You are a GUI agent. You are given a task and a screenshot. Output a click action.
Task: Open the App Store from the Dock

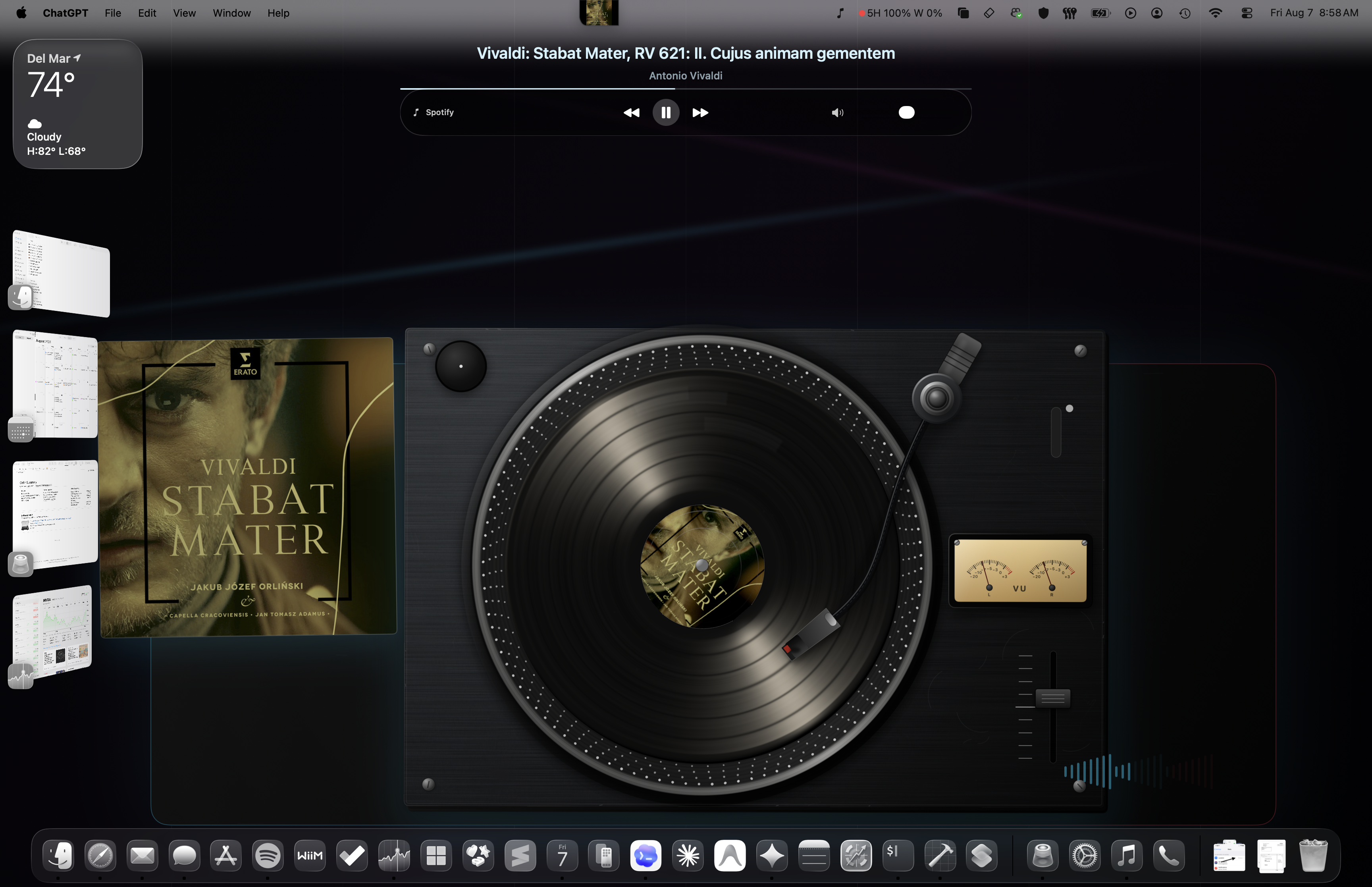pos(226,856)
